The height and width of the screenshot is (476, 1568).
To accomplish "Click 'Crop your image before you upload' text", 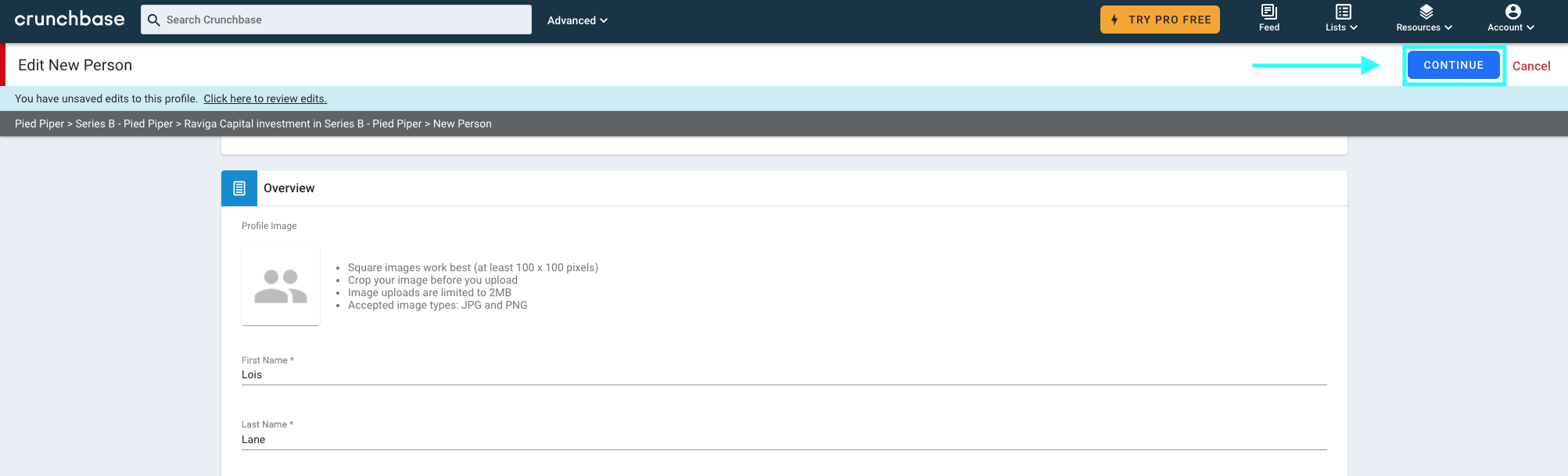I will pos(432,280).
